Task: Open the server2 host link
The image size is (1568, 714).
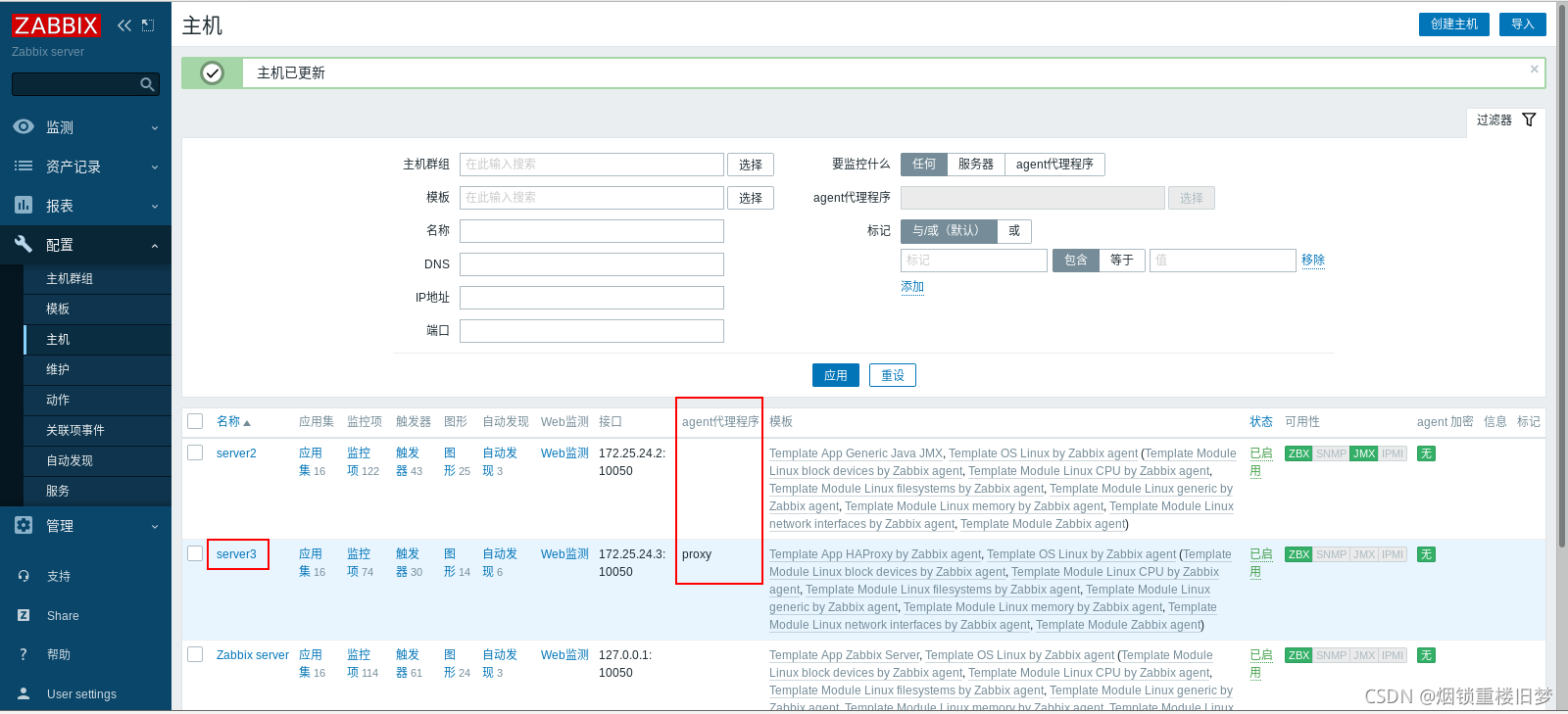Action: point(236,453)
